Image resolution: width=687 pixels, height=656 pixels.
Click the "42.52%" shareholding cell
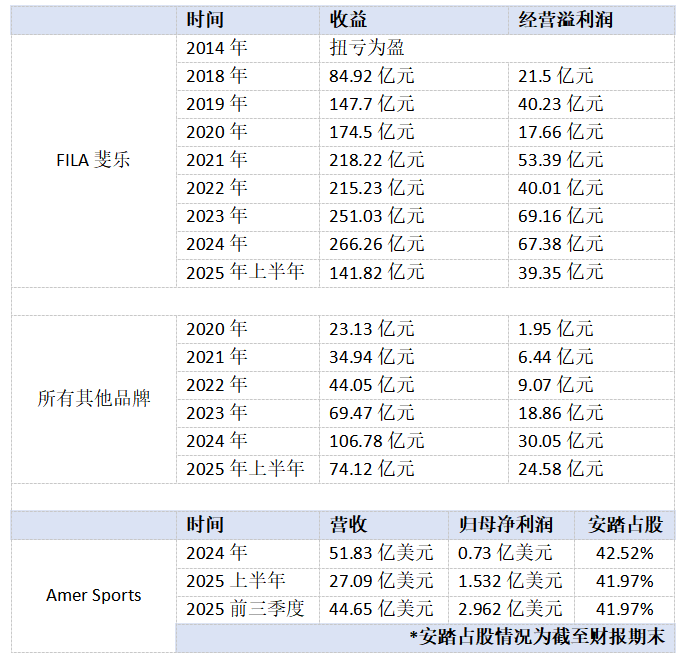[x=625, y=553]
